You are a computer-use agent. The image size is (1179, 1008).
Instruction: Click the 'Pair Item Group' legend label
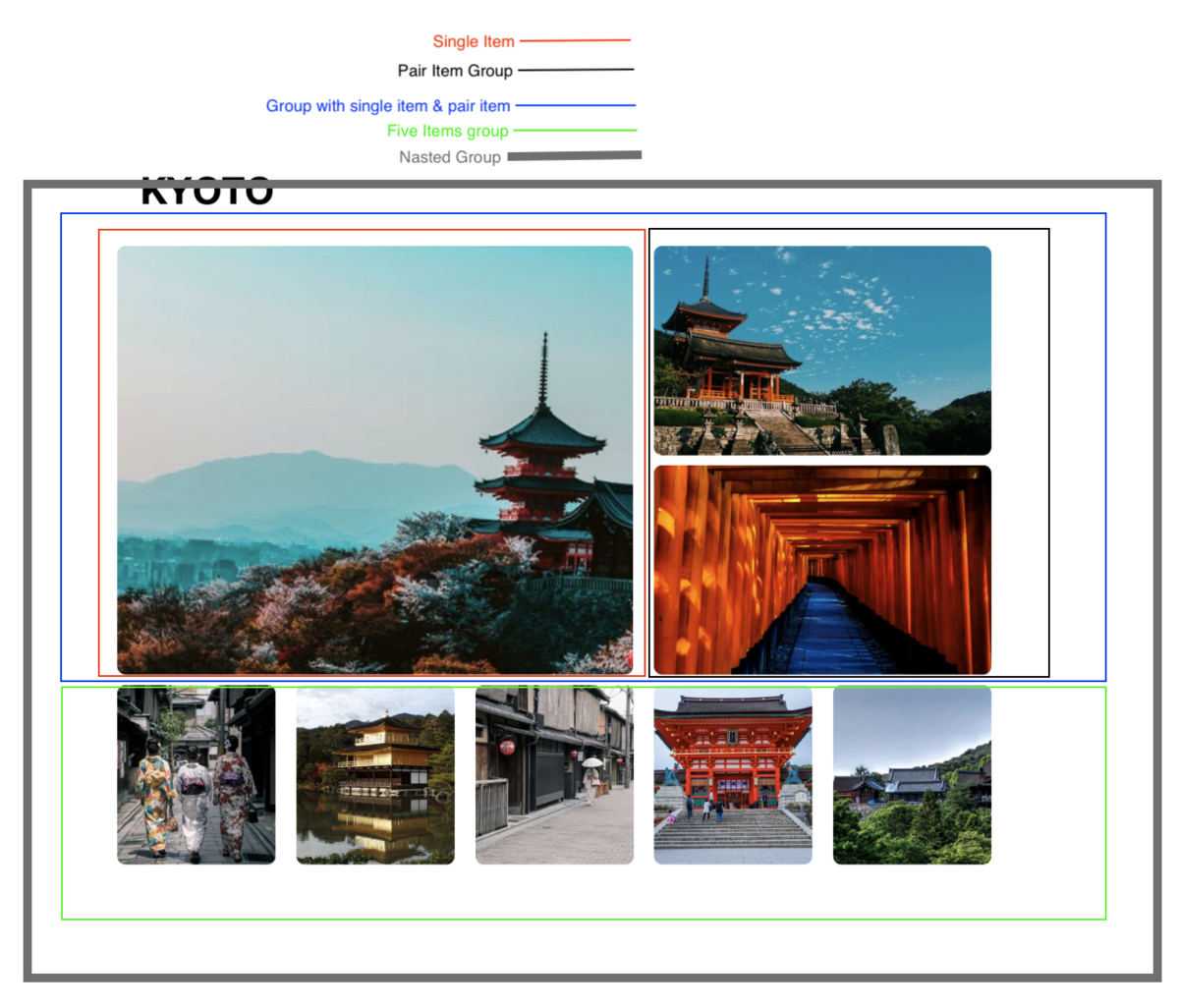point(455,71)
